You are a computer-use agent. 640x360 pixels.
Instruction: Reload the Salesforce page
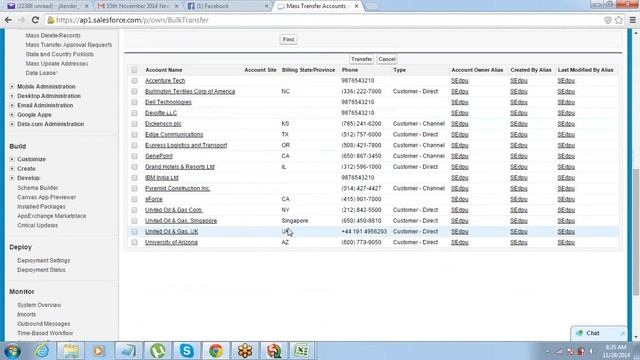(35, 20)
